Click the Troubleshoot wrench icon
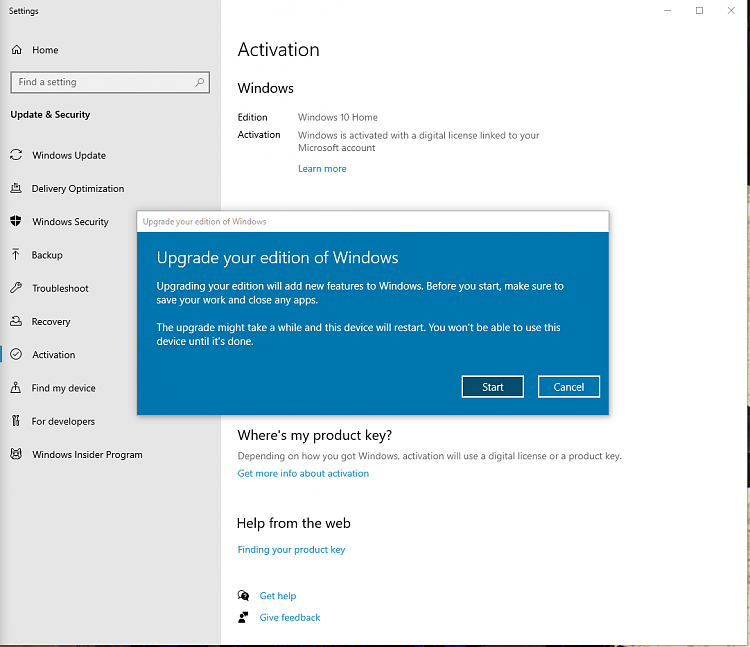 click(16, 288)
